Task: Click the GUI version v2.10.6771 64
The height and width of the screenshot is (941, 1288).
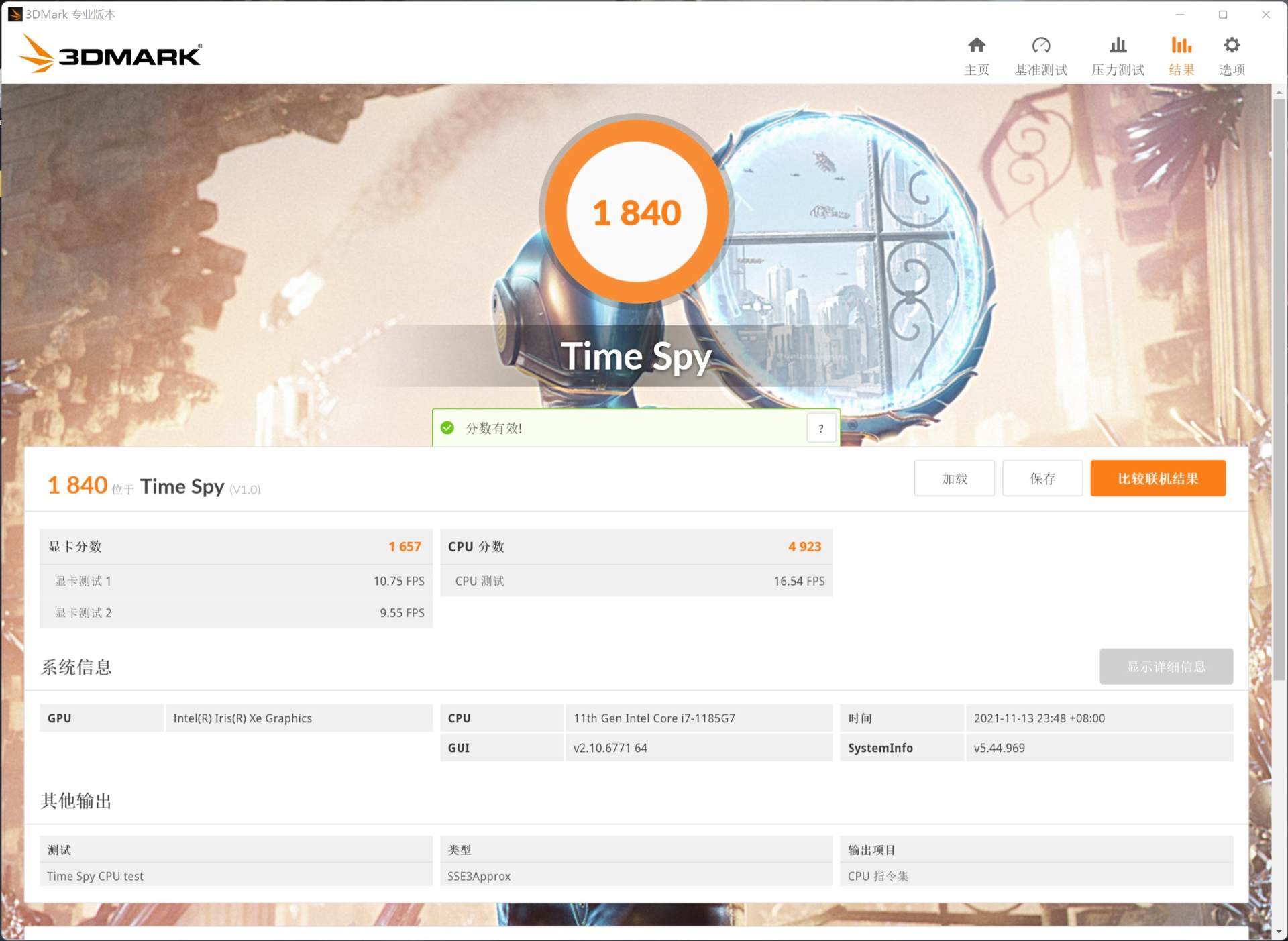Action: [610, 748]
